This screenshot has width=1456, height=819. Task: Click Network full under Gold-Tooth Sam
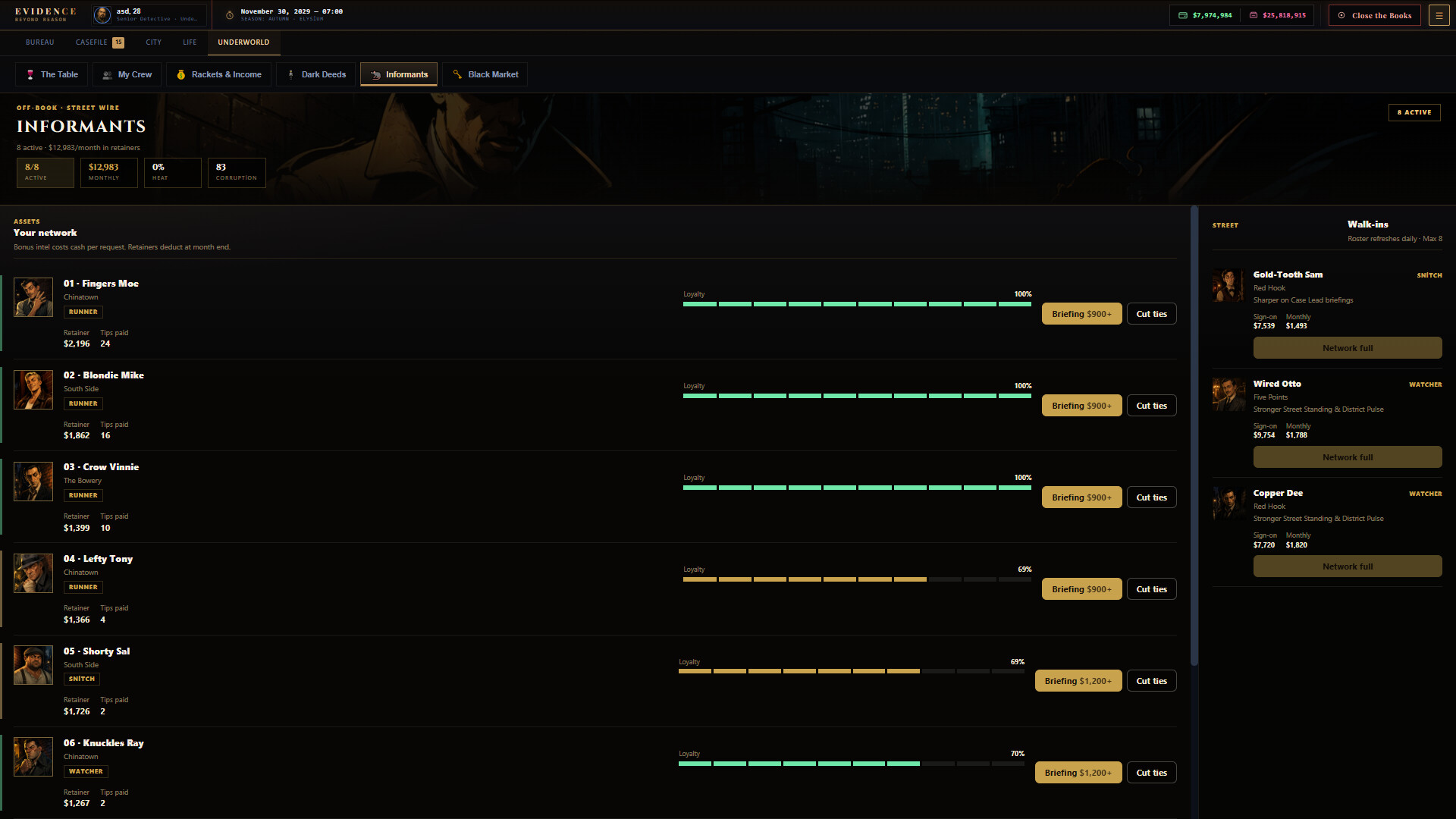click(1348, 348)
